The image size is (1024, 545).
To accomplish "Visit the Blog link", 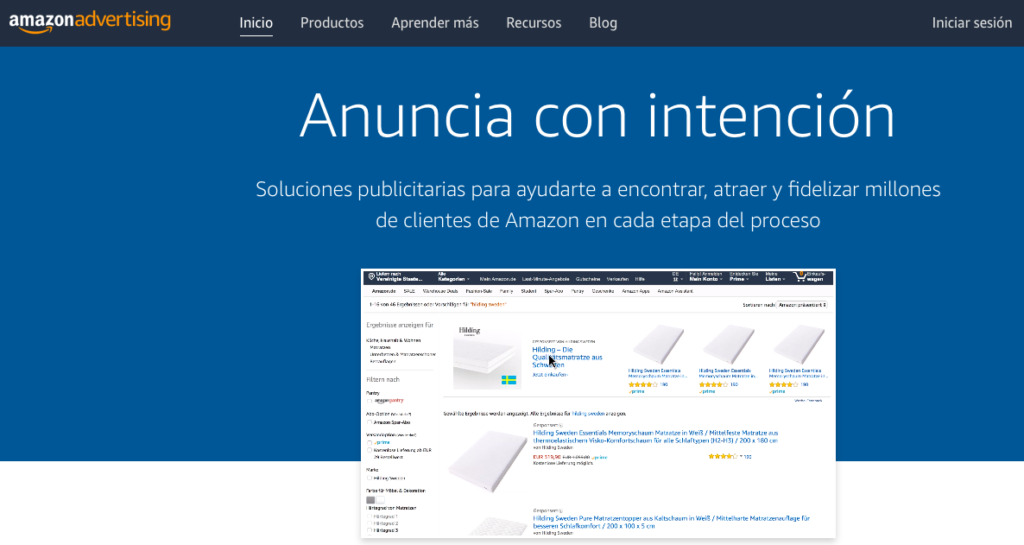I will click(x=603, y=22).
